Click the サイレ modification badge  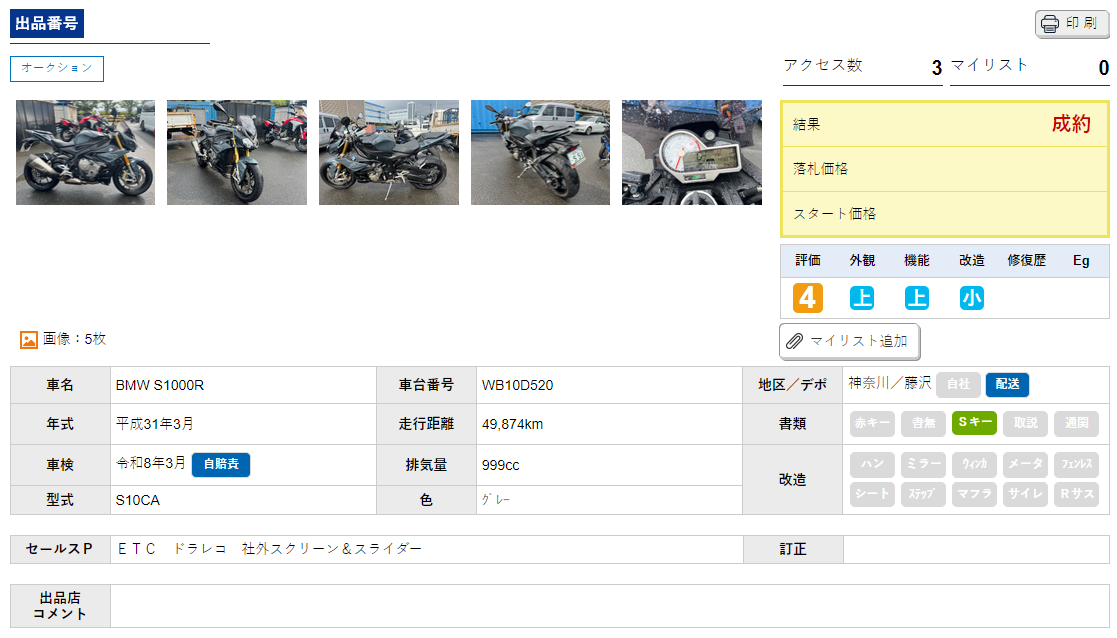tap(1026, 494)
